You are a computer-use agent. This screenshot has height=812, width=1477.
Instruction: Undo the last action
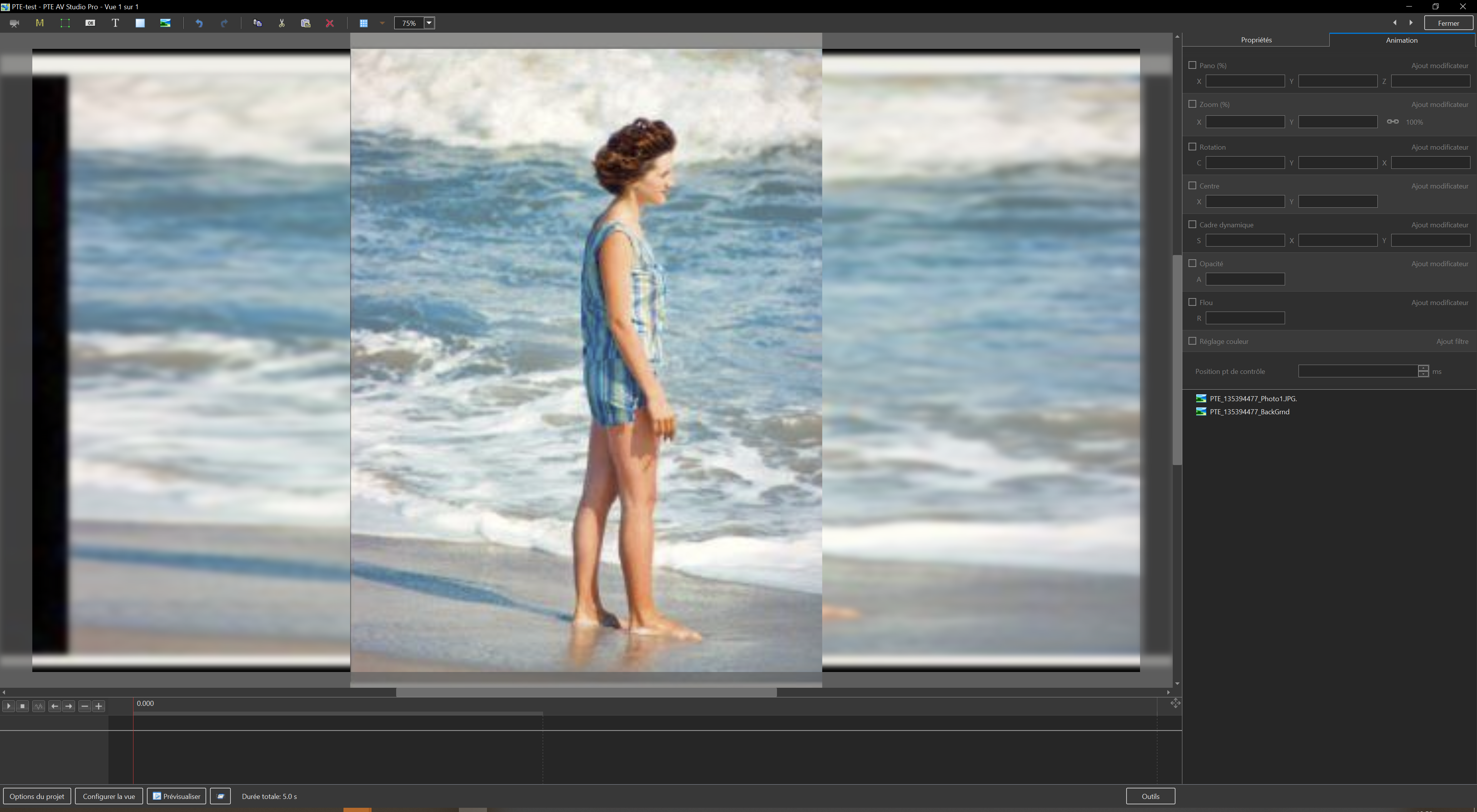pyautogui.click(x=199, y=23)
